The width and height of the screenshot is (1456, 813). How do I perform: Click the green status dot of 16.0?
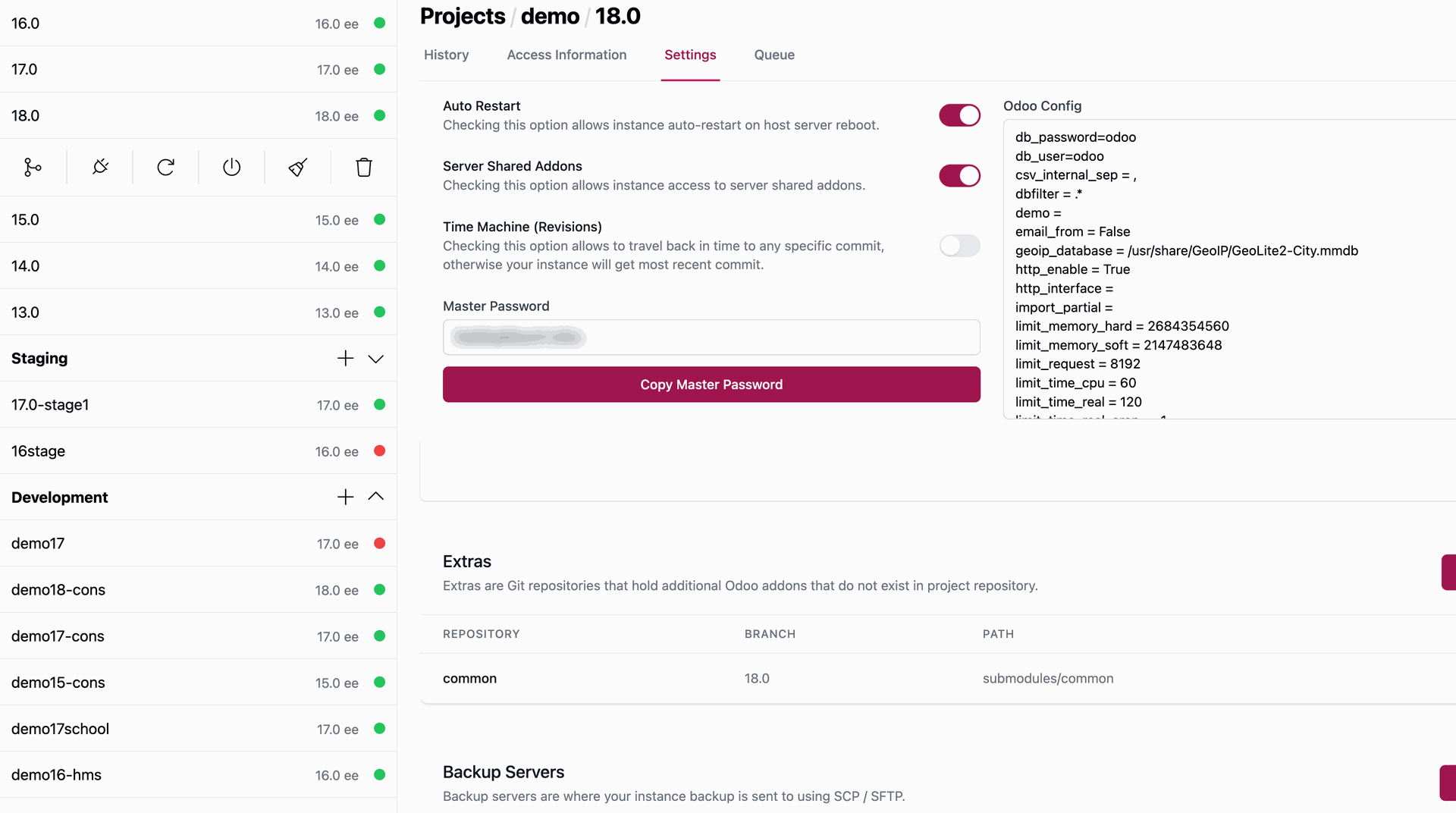click(x=380, y=23)
